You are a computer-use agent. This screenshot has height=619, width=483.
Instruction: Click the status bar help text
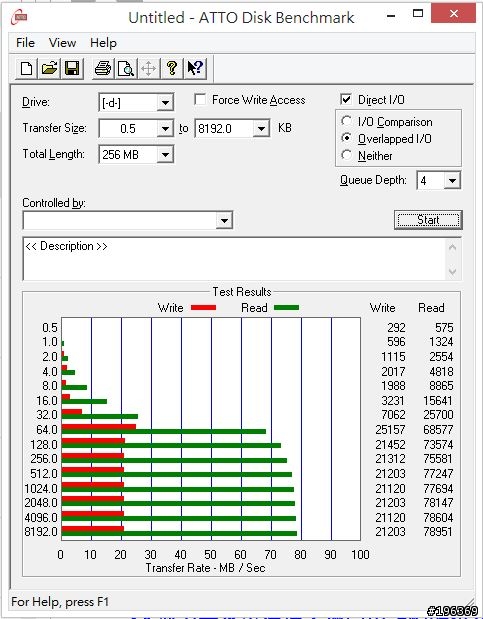pos(60,602)
